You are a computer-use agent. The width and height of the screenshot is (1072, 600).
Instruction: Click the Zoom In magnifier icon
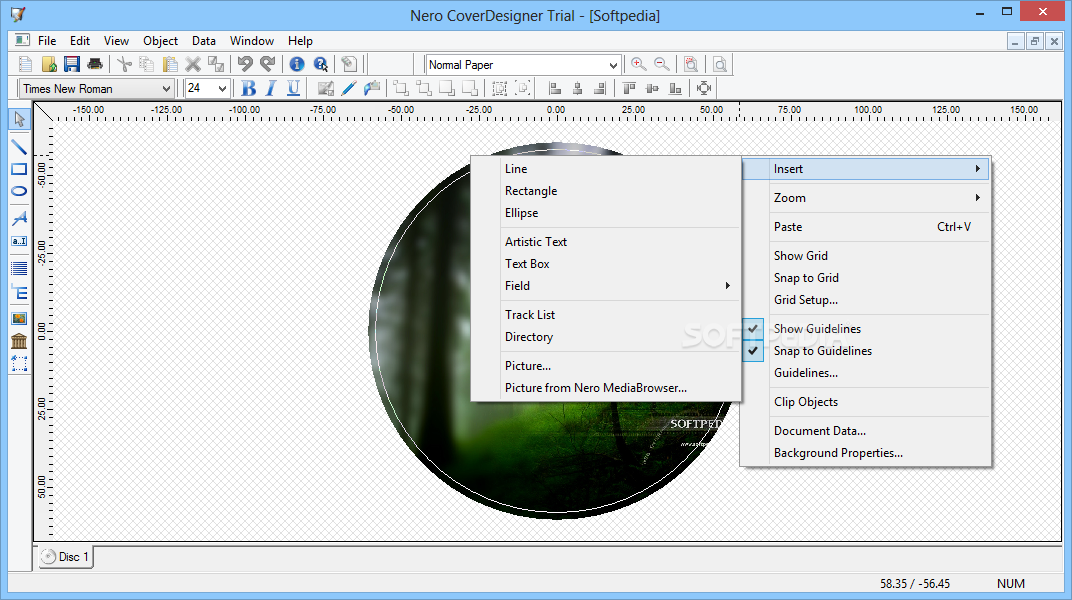coord(639,64)
